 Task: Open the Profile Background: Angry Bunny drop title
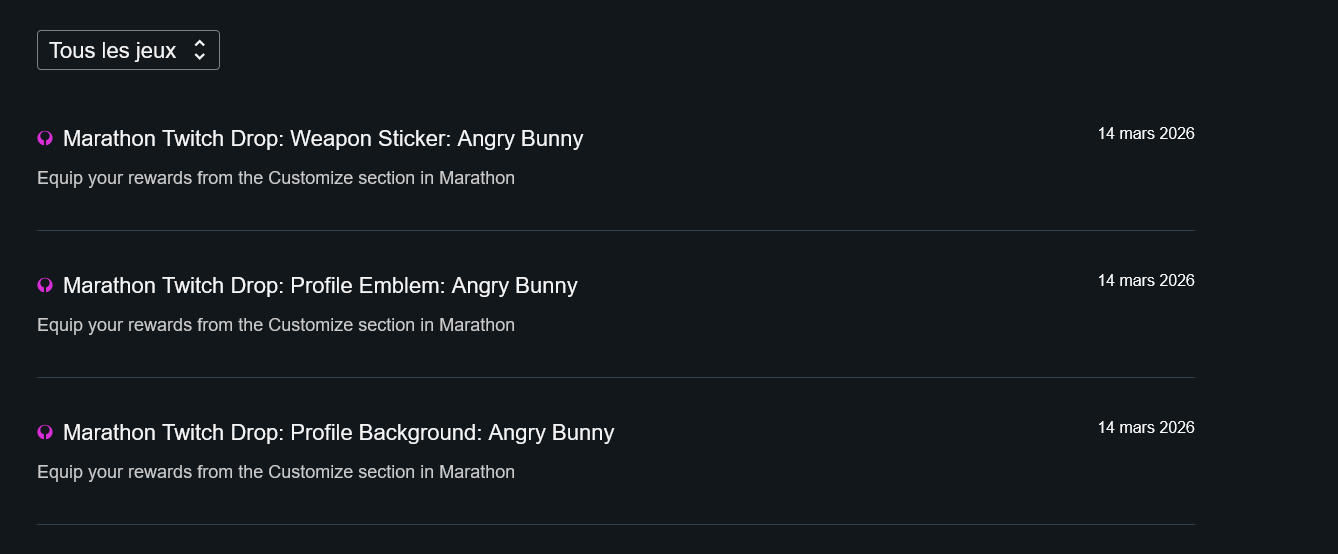coord(338,433)
